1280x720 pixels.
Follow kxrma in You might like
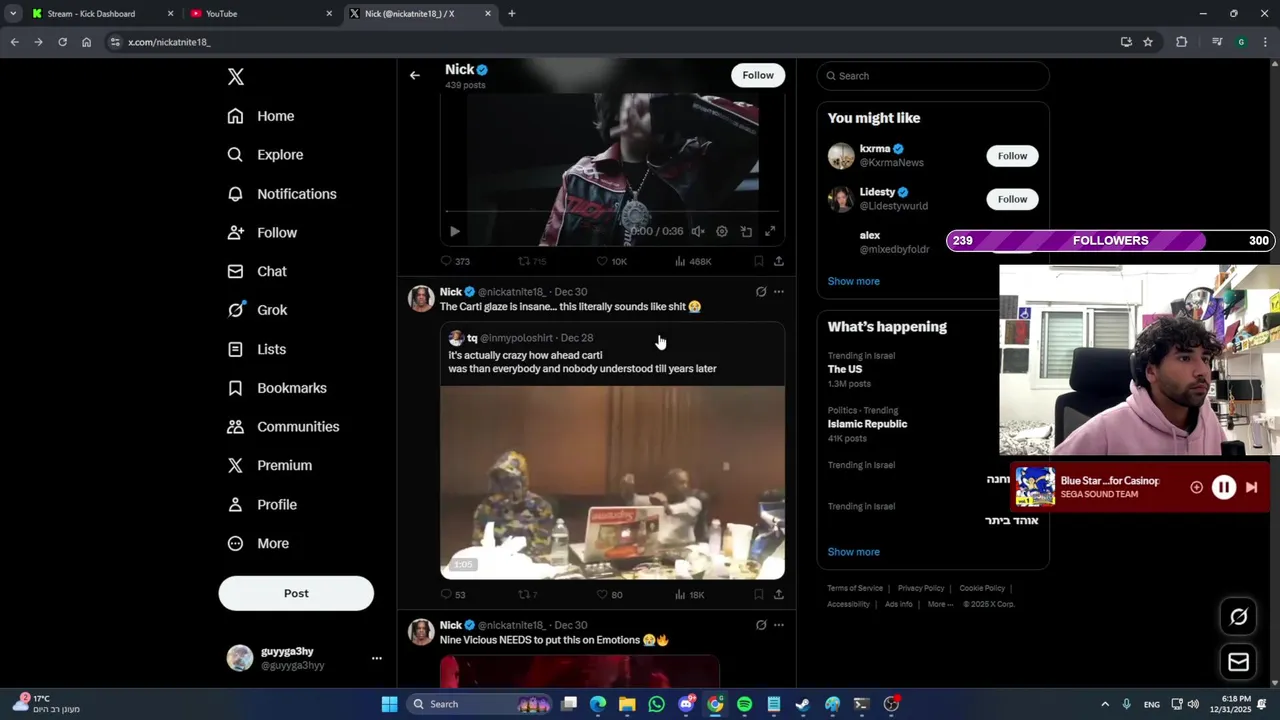pos(1012,156)
